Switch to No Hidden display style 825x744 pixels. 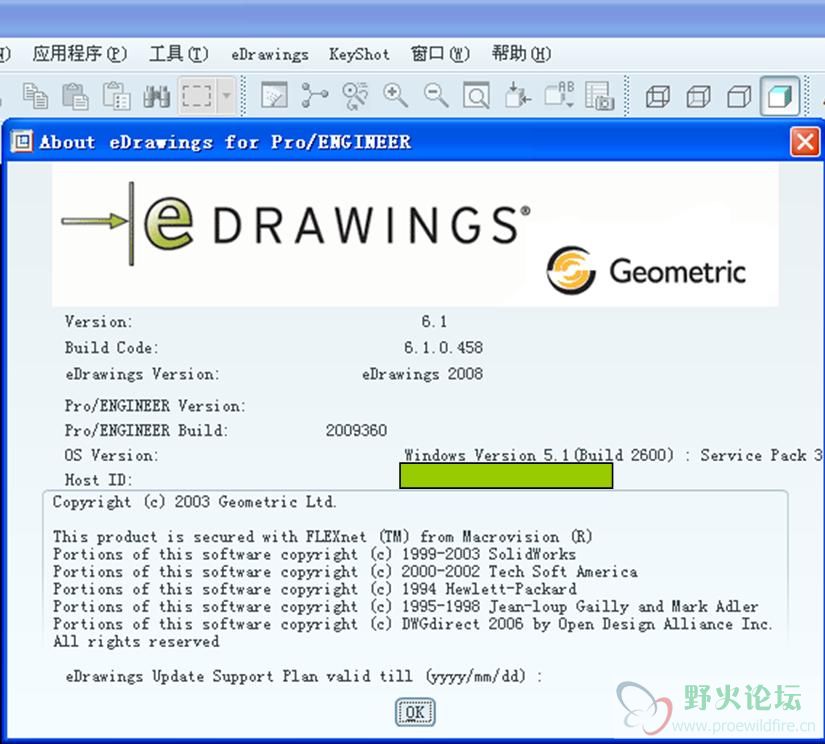coord(739,97)
